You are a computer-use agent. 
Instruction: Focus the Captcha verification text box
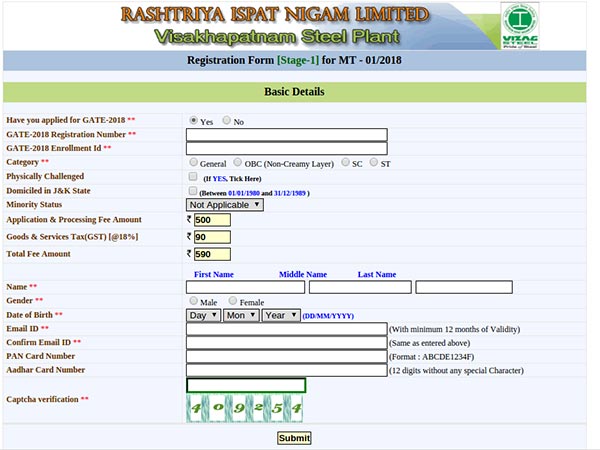pos(246,385)
